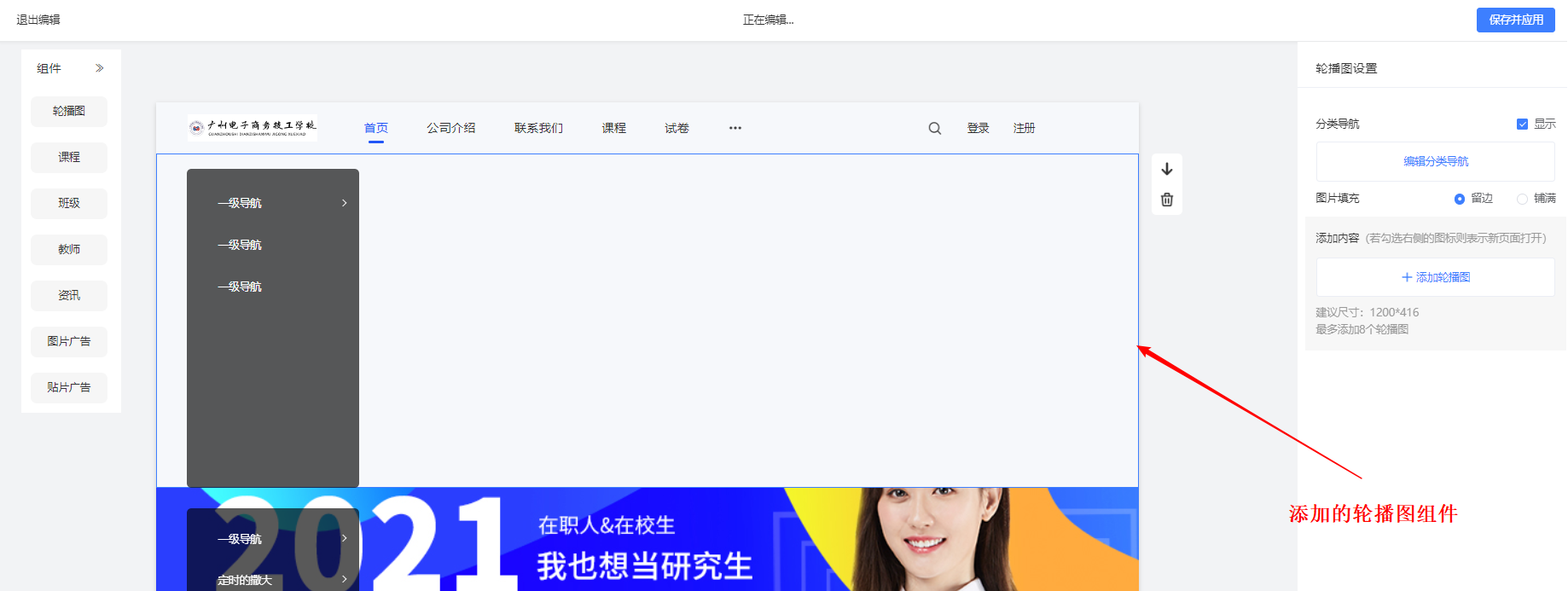Toggle 显示 checkbox for 分类导航
Viewport: 1568px width, 591px height.
(1522, 124)
